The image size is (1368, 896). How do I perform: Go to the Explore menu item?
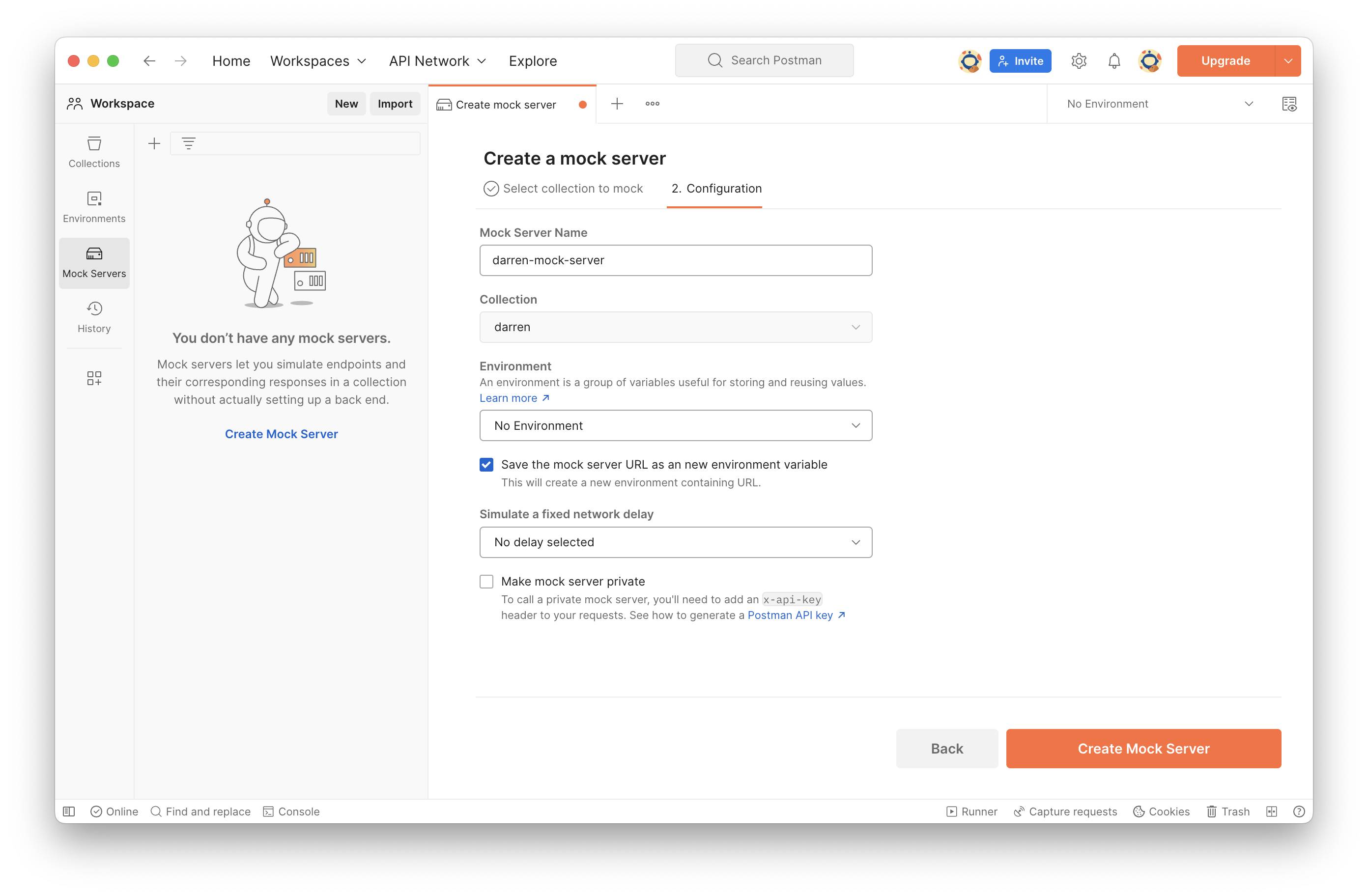532,61
